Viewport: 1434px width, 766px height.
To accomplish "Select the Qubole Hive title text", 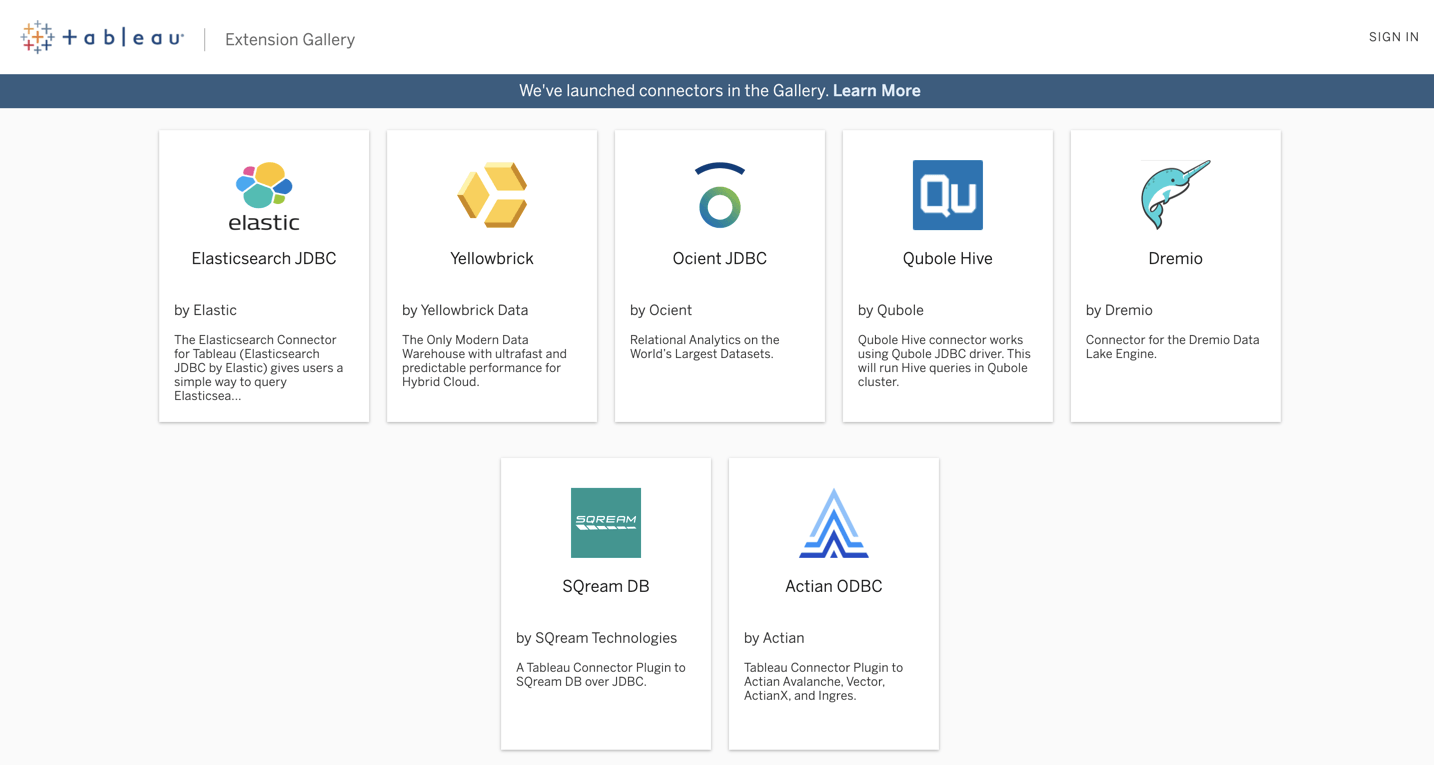I will click(948, 258).
